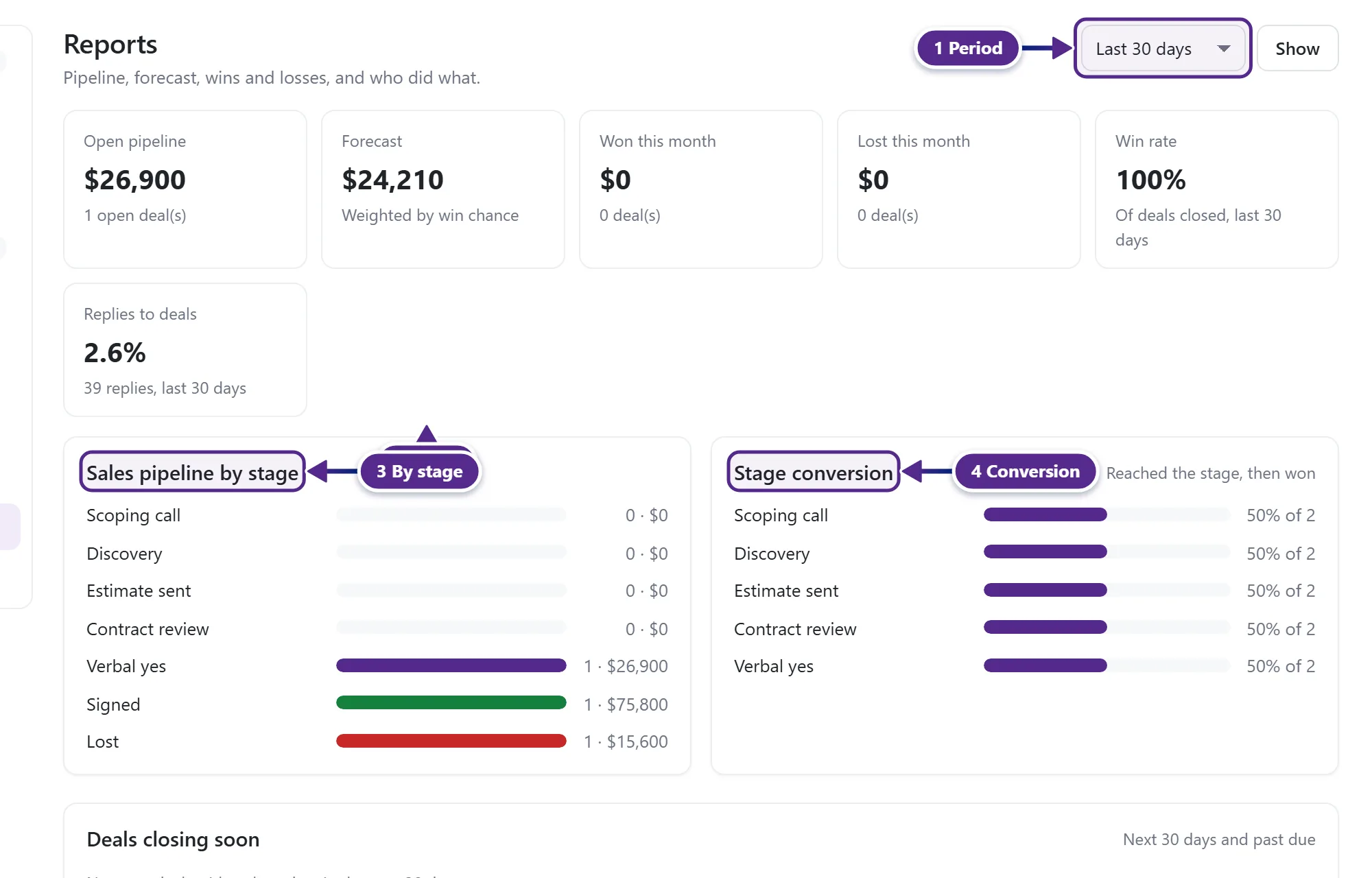Click the Stage conversion heading
This screenshot has height=878, width=1372.
(813, 473)
